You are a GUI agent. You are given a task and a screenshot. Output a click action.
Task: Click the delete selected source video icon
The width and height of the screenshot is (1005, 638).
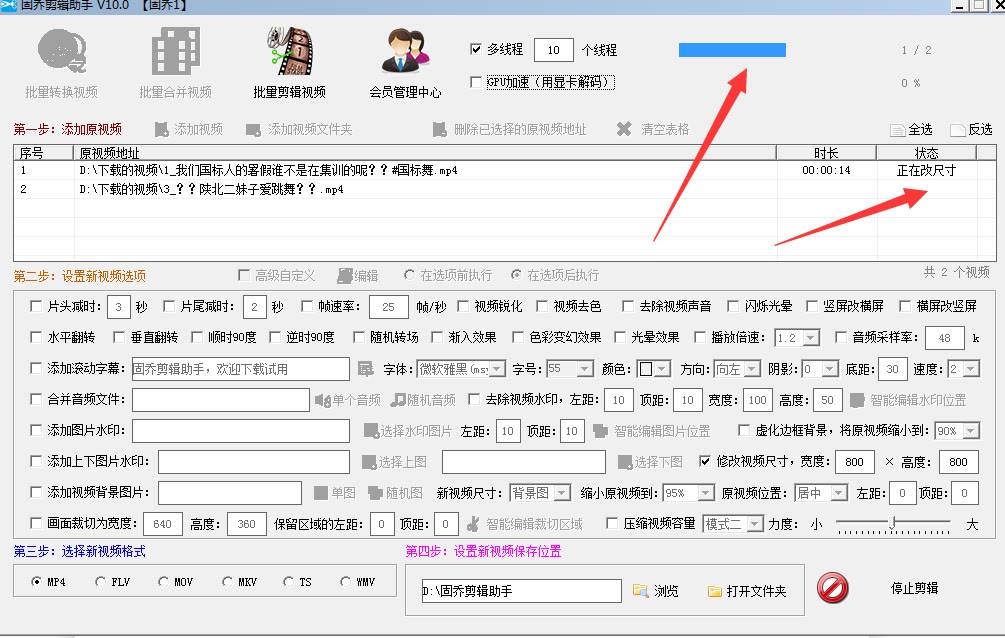439,130
